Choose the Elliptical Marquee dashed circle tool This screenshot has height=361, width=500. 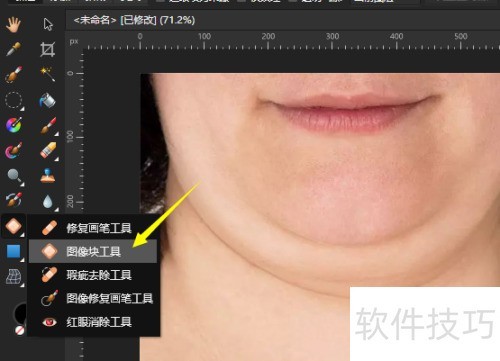pos(14,100)
